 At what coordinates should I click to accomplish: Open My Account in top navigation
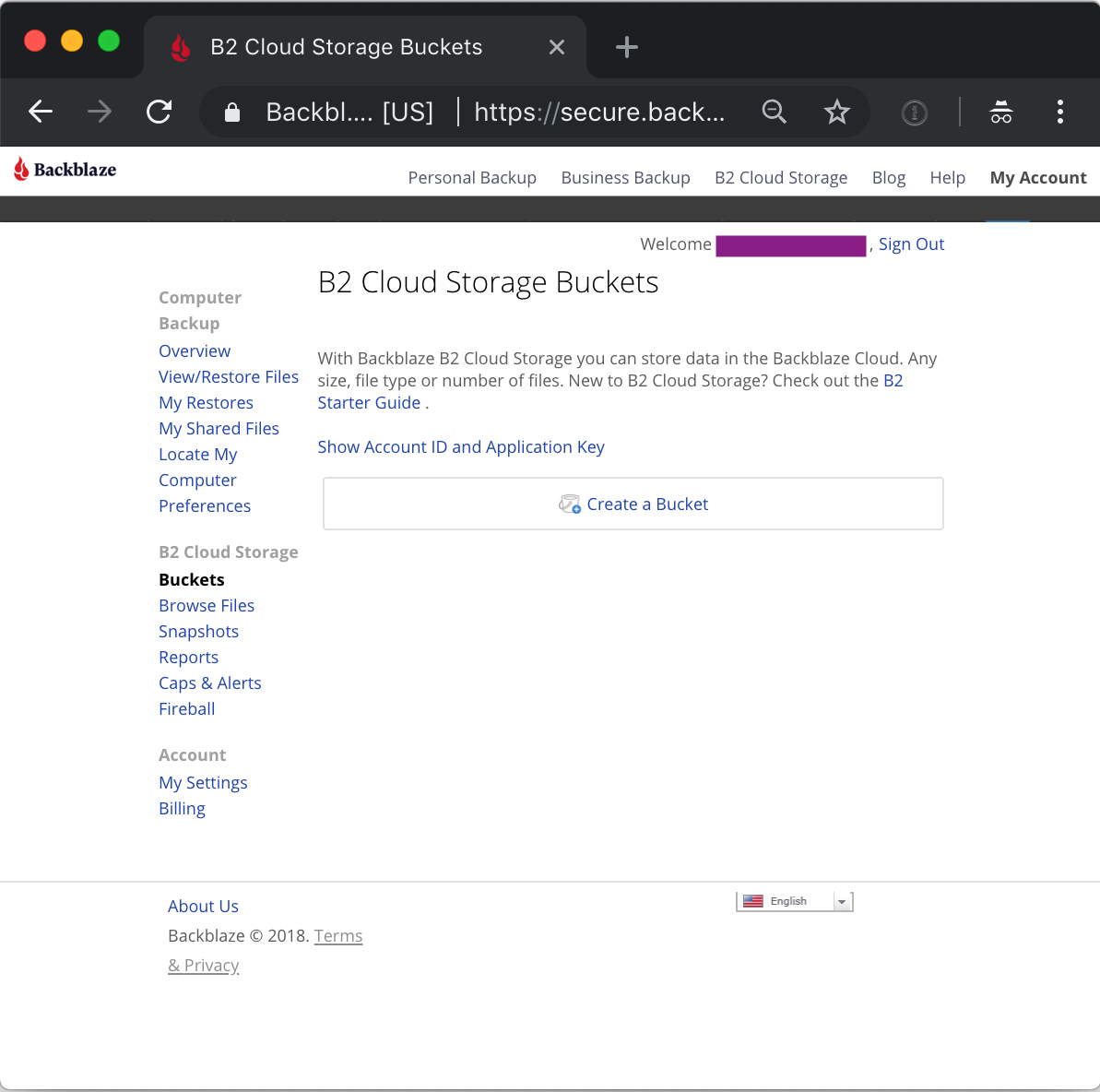[1037, 178]
